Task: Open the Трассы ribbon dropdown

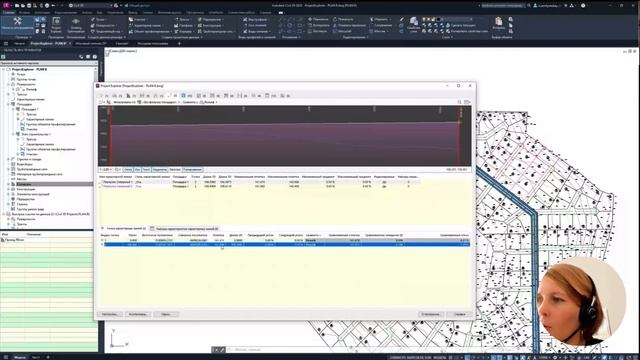Action: (x=184, y=19)
